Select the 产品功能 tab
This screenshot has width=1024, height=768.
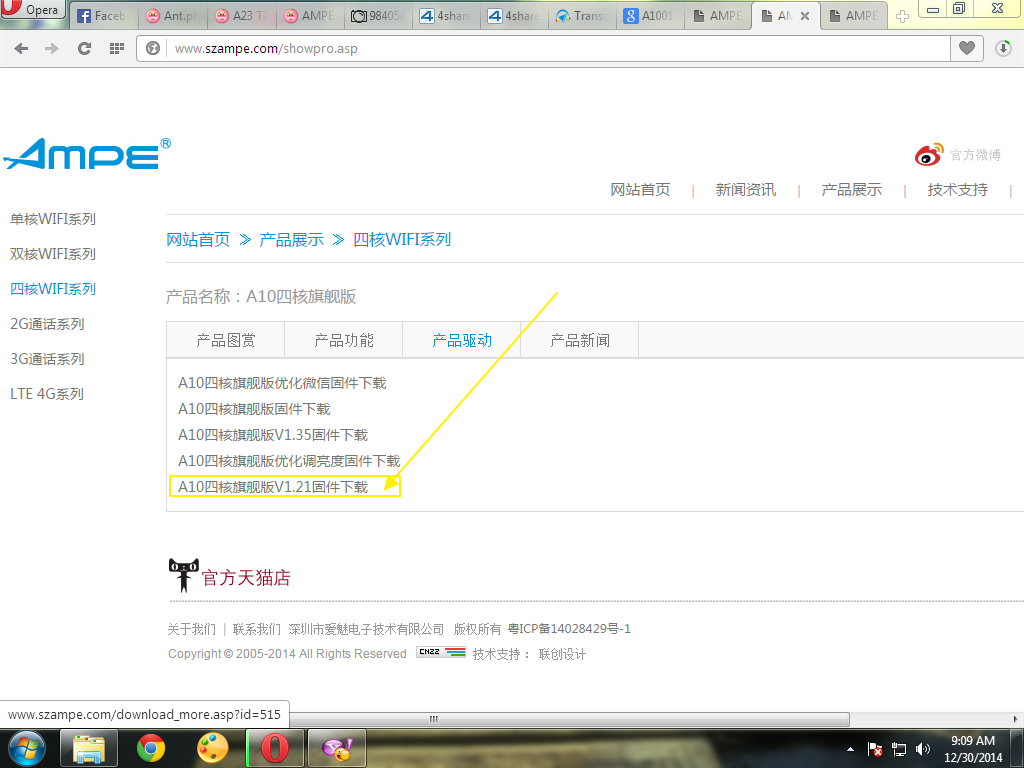pos(344,341)
